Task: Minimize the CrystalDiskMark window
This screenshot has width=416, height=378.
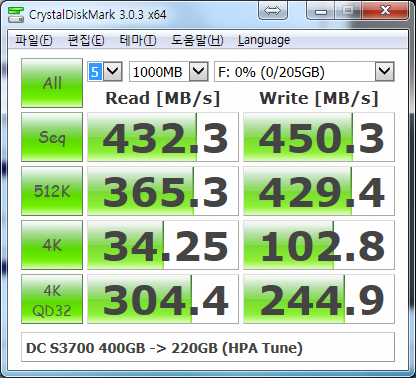Action: pyautogui.click(x=321, y=11)
